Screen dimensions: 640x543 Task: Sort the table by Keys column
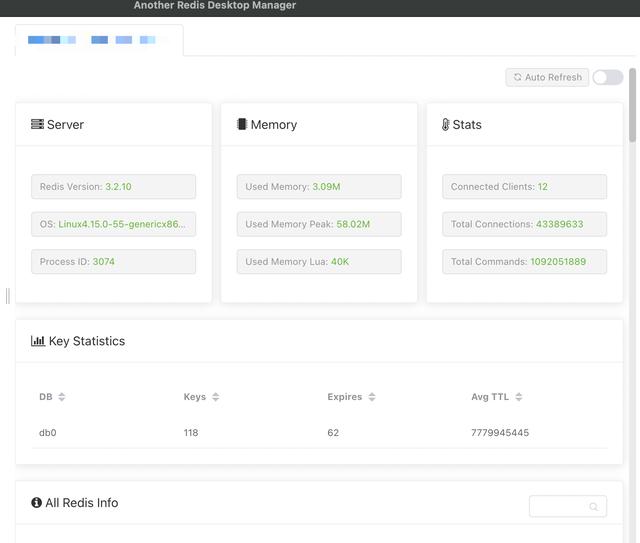pyautogui.click(x=216, y=397)
